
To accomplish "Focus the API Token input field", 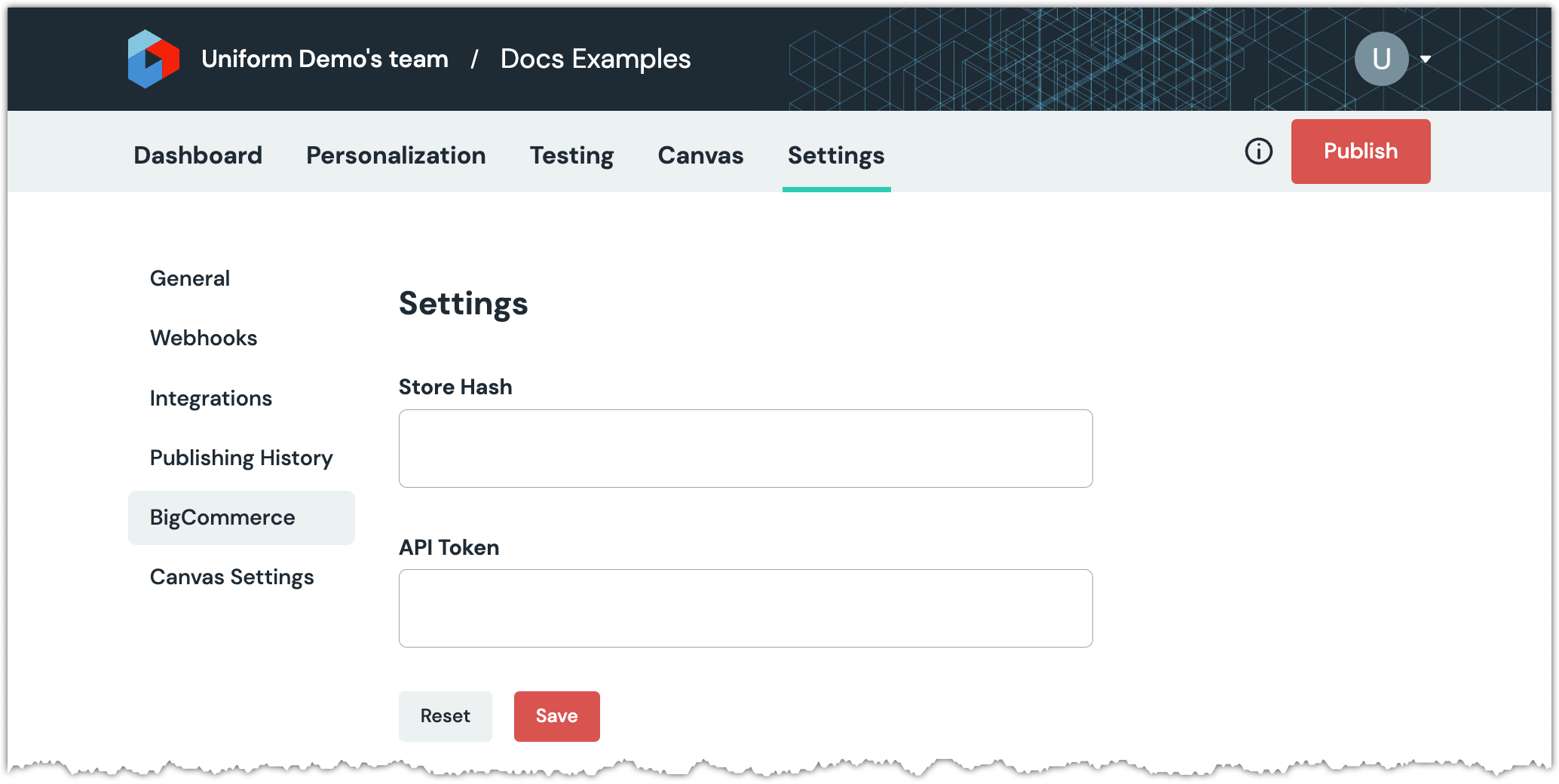I will pos(746,608).
